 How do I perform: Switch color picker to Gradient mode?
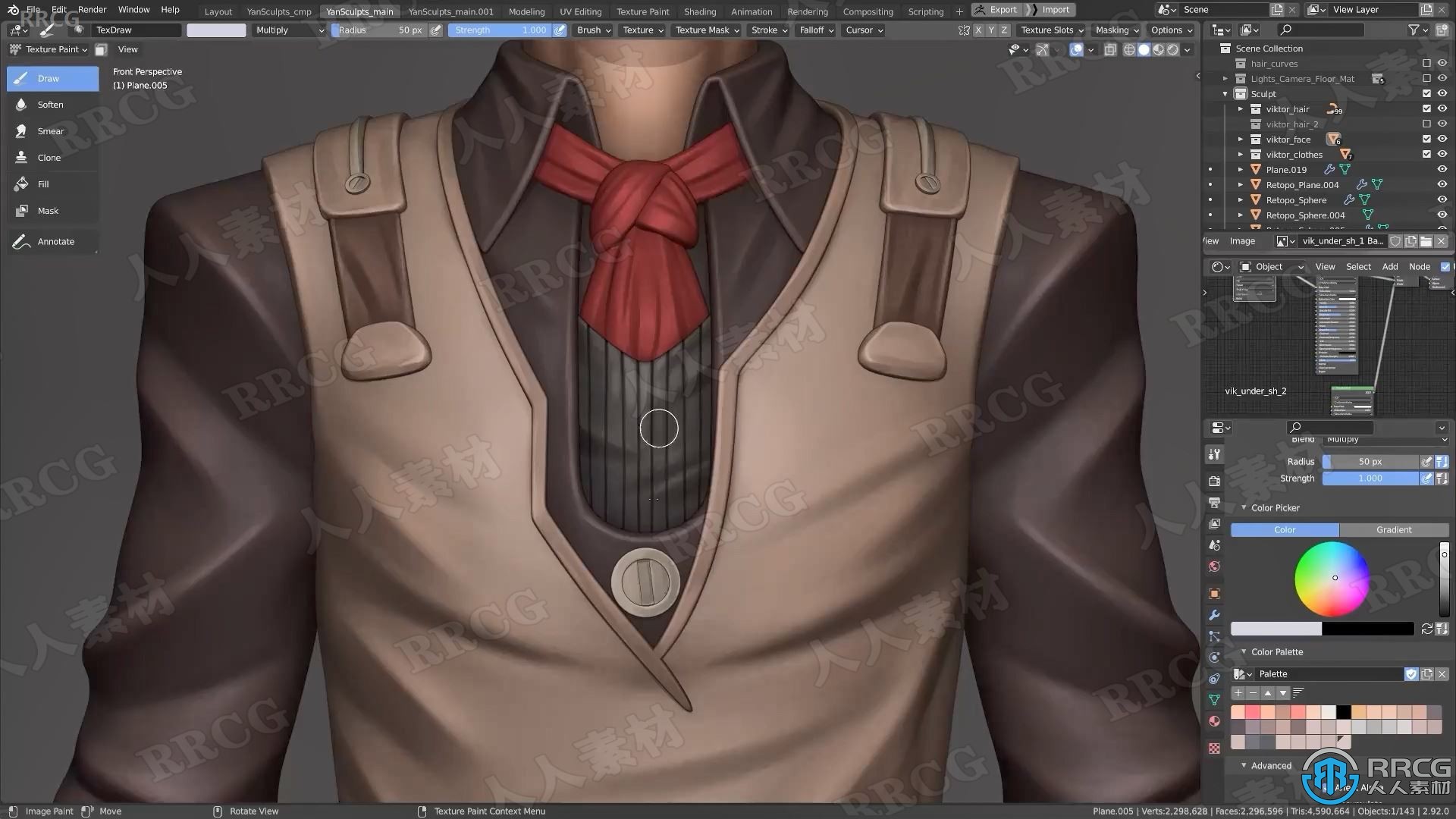(1394, 530)
